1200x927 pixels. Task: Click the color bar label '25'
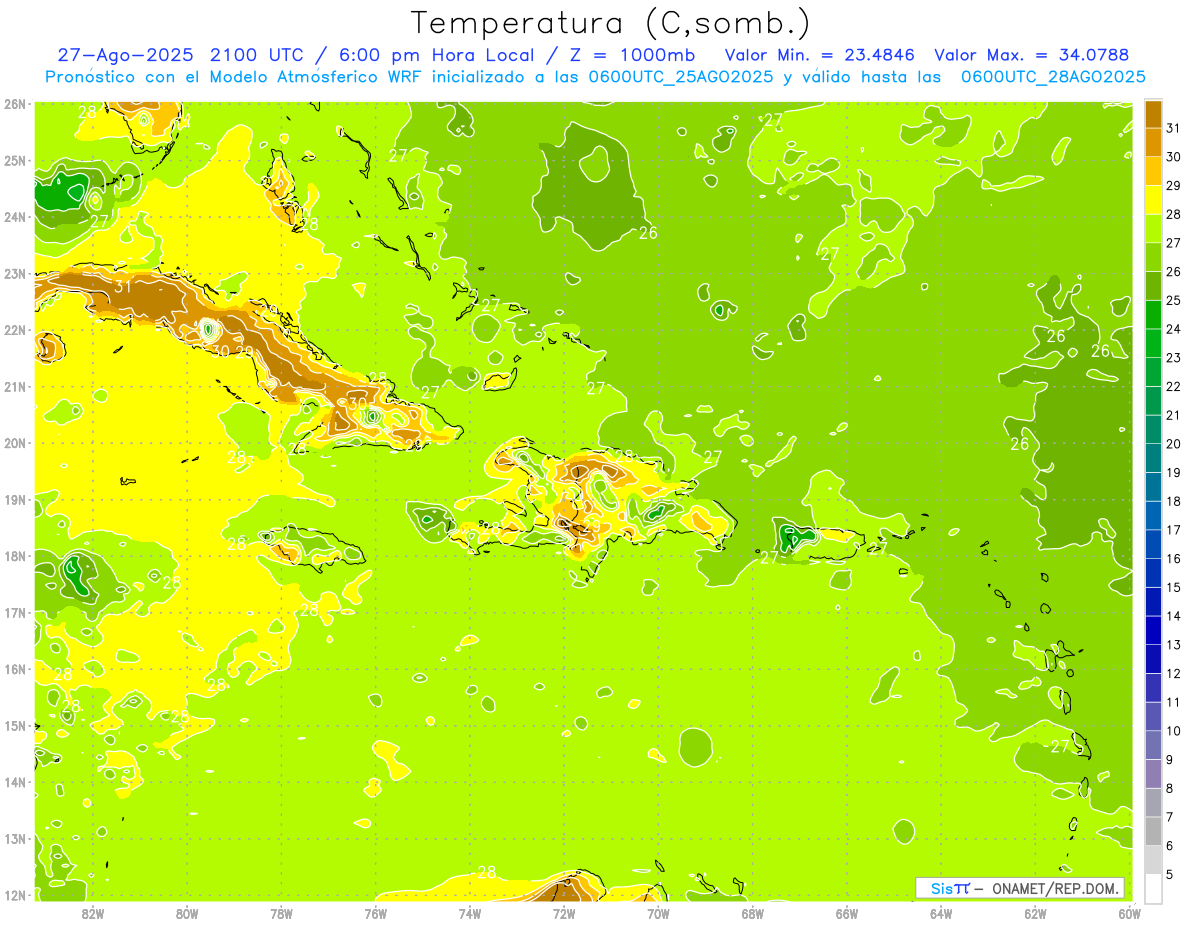coord(1173,300)
